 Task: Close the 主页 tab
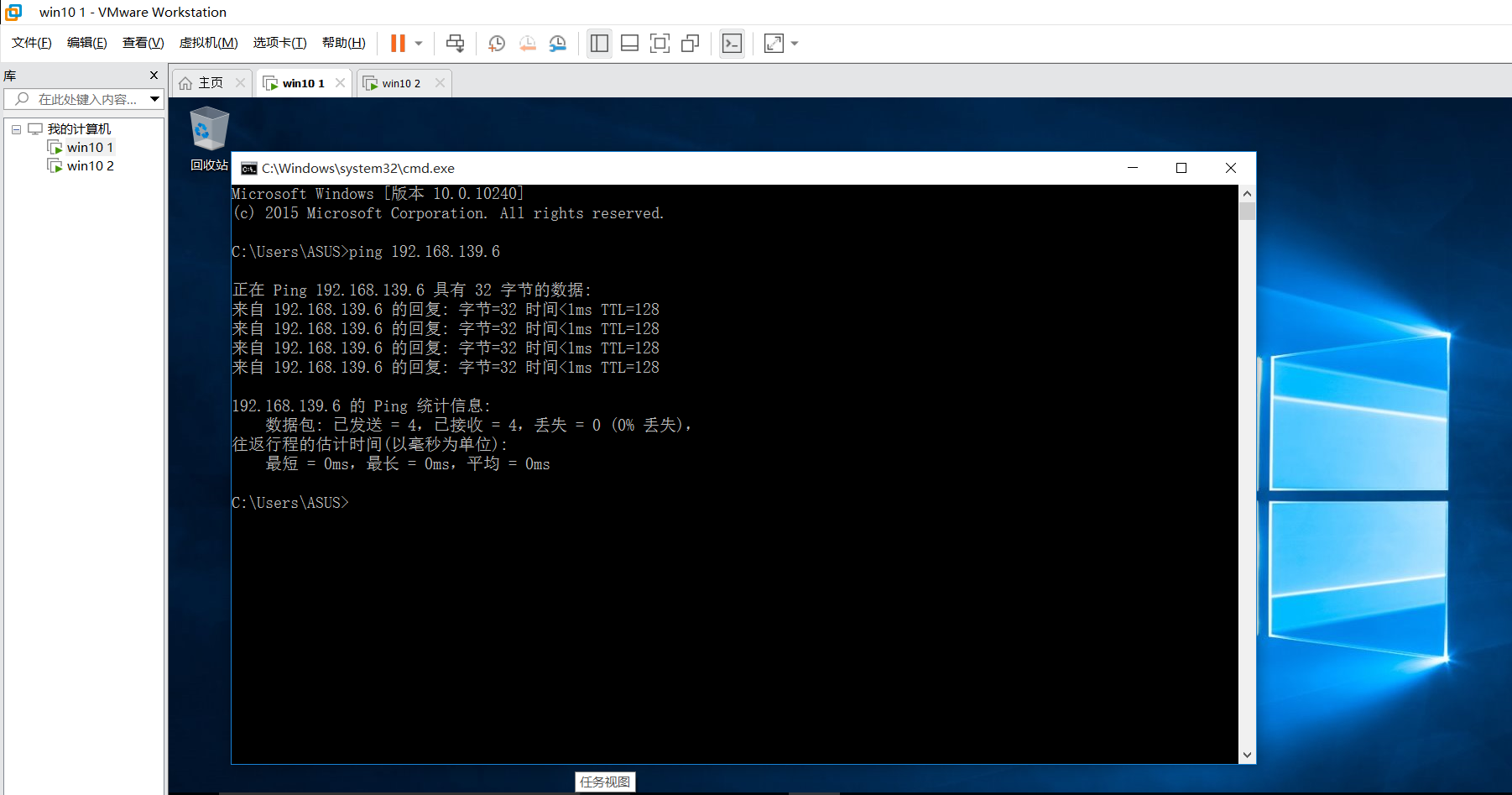(x=241, y=83)
